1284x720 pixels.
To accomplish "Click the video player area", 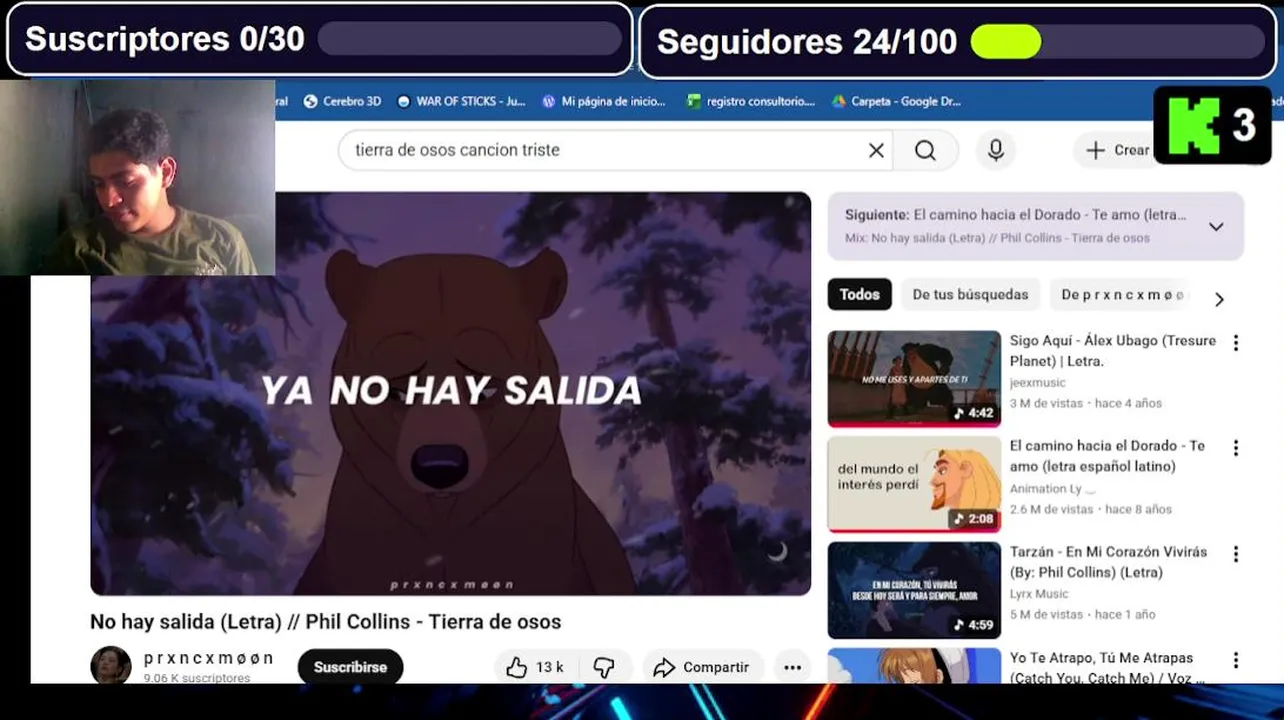I will pyautogui.click(x=450, y=394).
